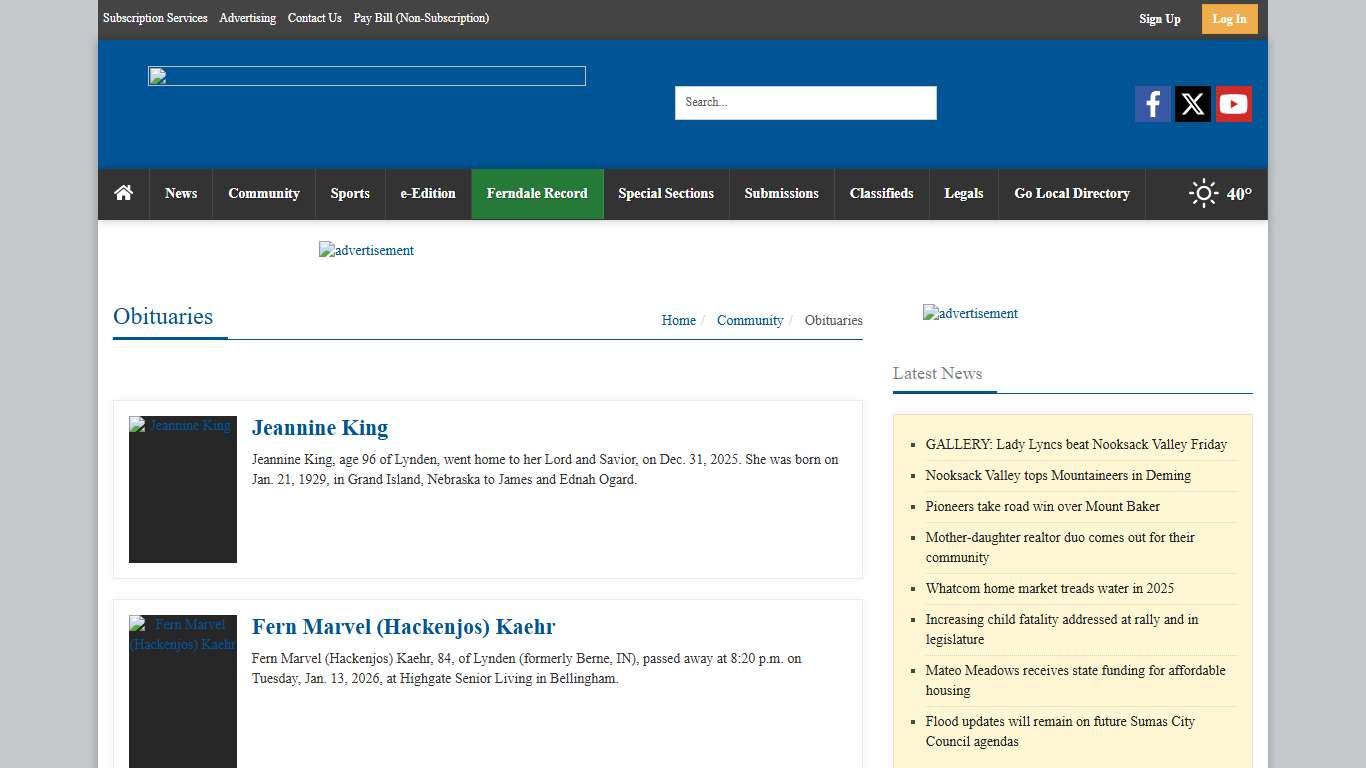The width and height of the screenshot is (1366, 768).
Task: Open the Facebook social icon
Action: point(1152,104)
